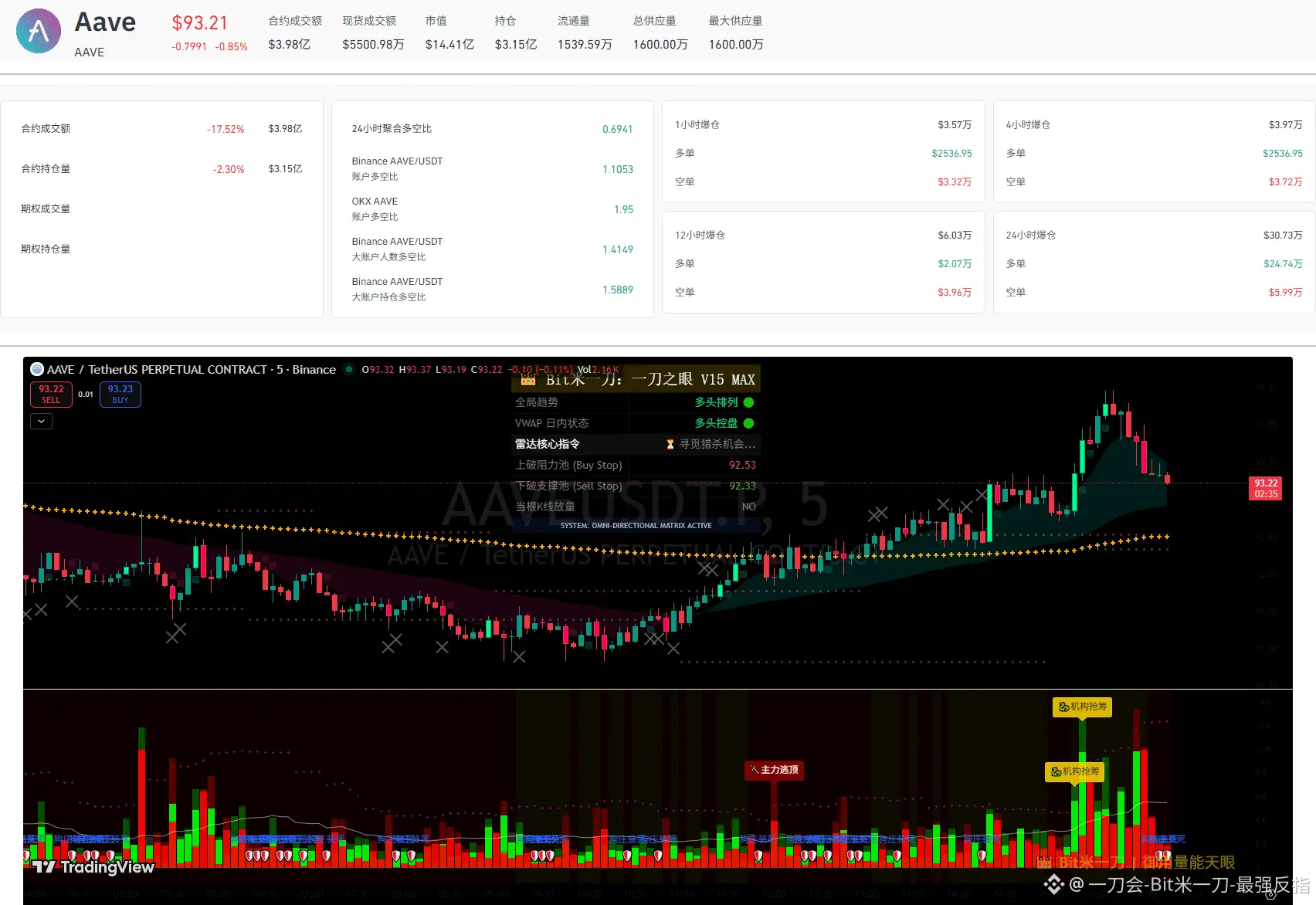
Task: Click the 93.23 BUY button
Action: [120, 395]
